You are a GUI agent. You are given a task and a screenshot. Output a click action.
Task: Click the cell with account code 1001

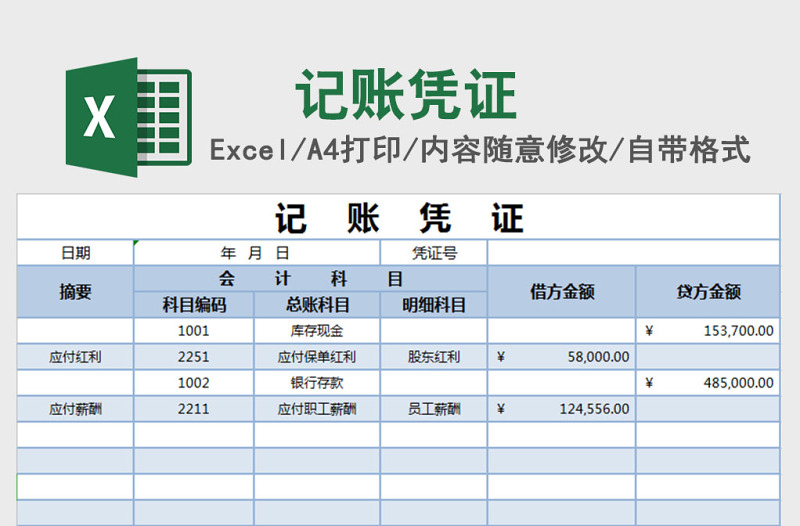pyautogui.click(x=194, y=330)
